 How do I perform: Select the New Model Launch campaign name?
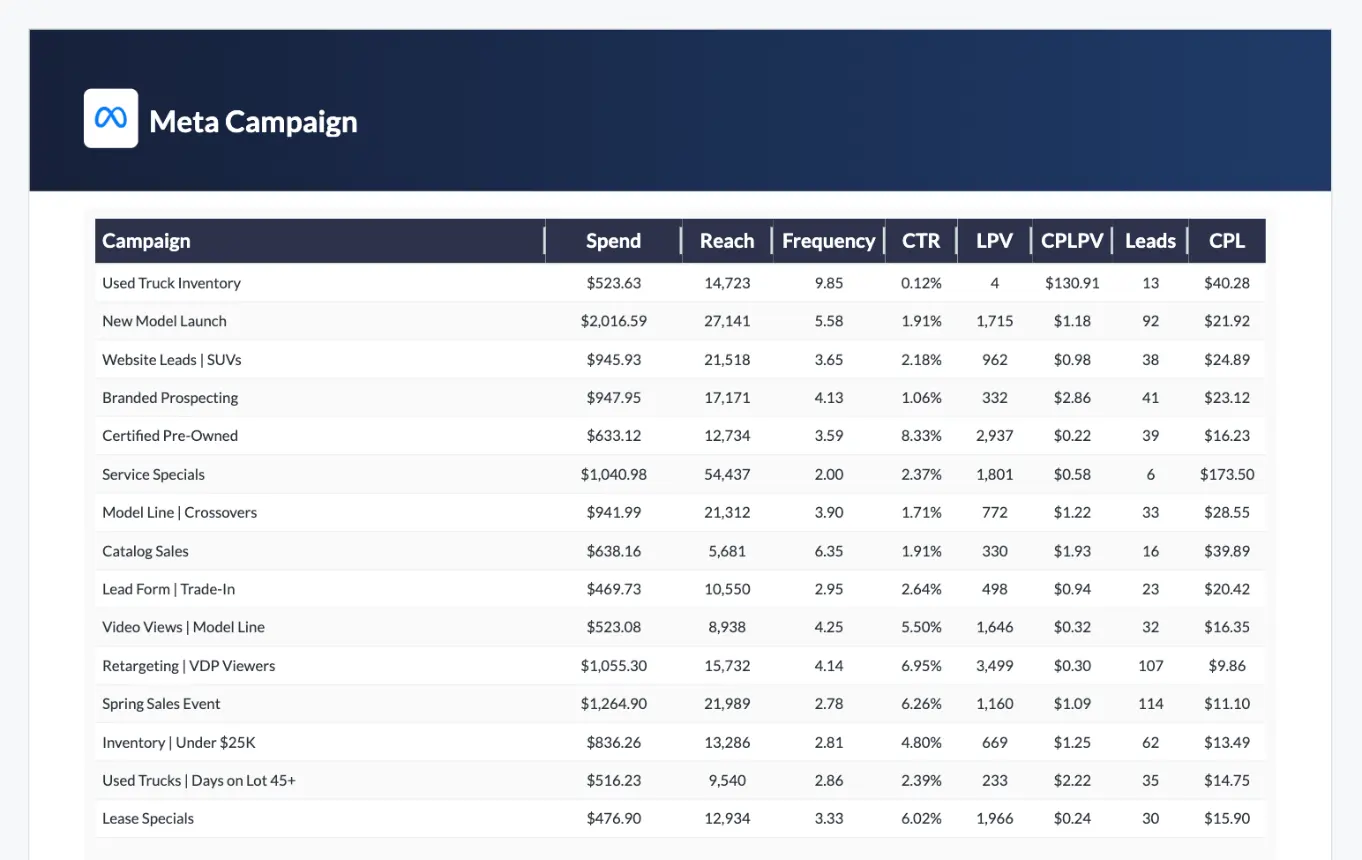tap(164, 321)
